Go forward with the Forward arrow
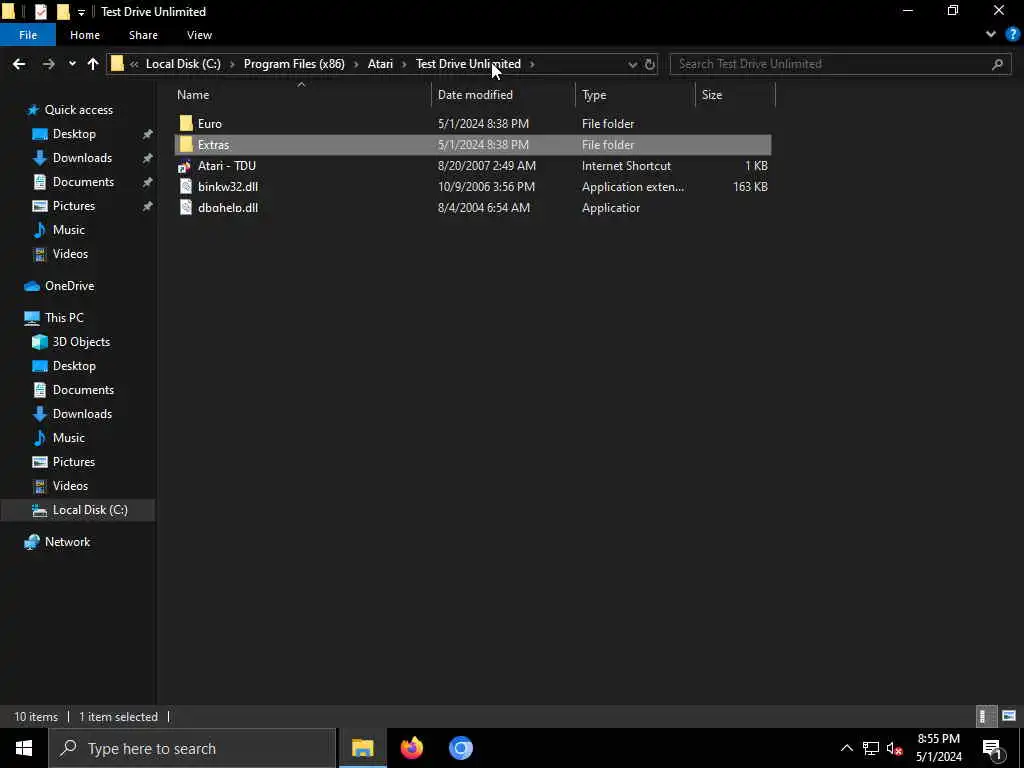This screenshot has width=1024, height=768. pyautogui.click(x=48, y=64)
